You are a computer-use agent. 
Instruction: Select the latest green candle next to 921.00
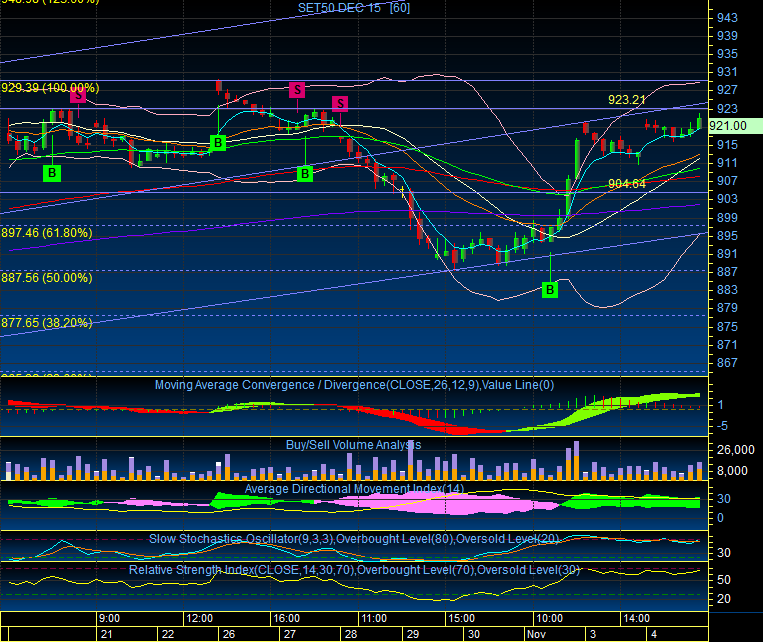click(699, 121)
